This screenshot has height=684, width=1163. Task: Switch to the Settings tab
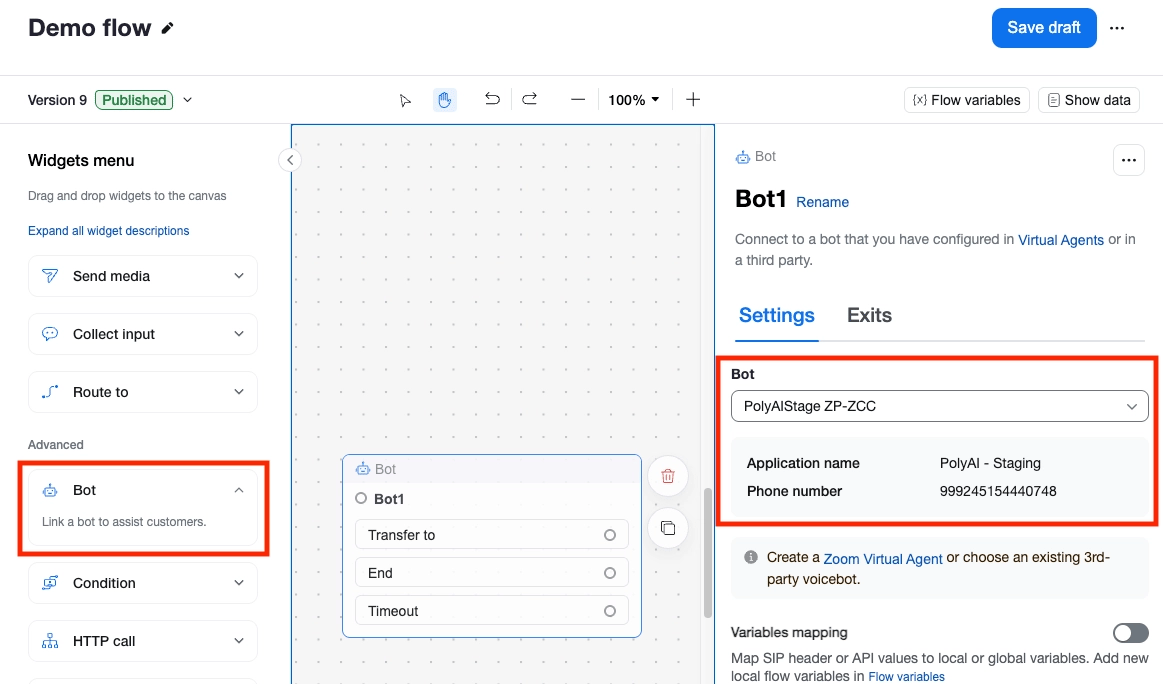pyautogui.click(x=777, y=316)
